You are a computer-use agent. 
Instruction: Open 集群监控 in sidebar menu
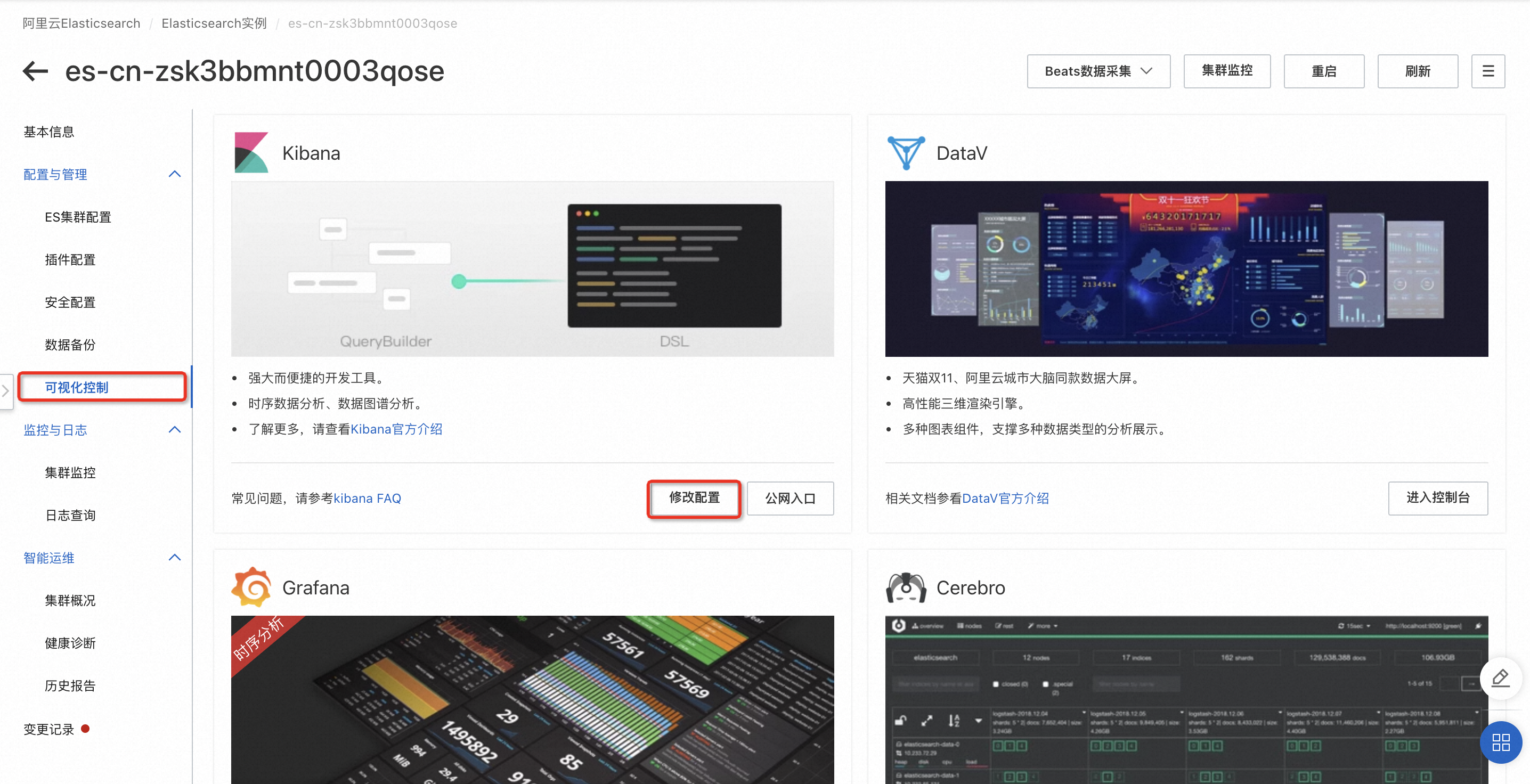click(x=70, y=472)
